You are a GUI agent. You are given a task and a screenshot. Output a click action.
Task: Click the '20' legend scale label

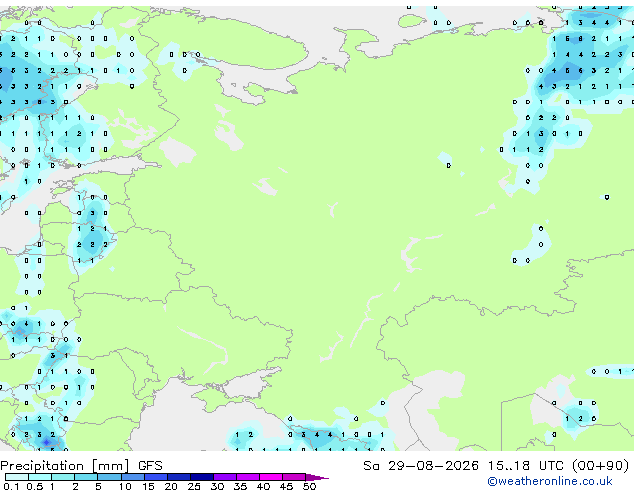pyautogui.click(x=171, y=486)
